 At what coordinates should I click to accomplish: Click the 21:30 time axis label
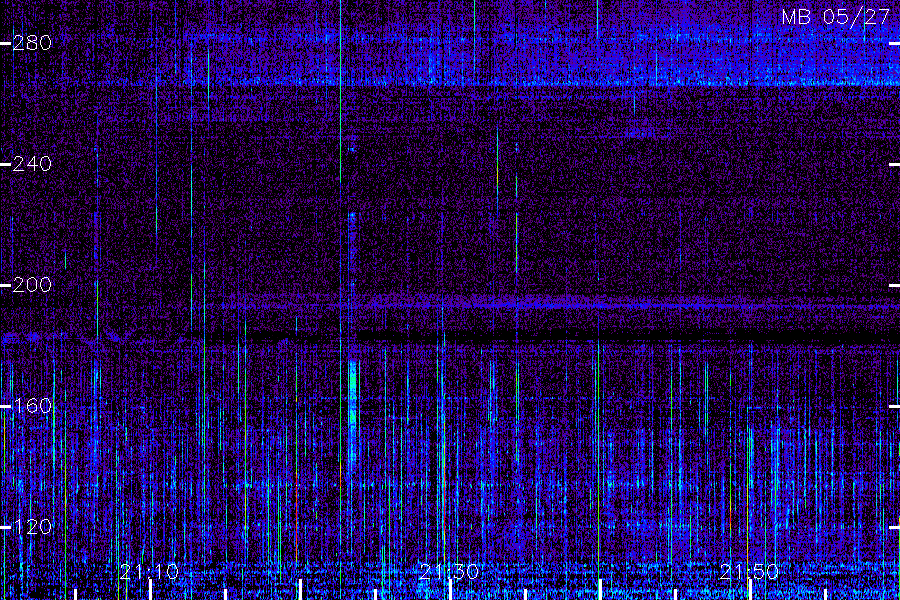tap(449, 572)
